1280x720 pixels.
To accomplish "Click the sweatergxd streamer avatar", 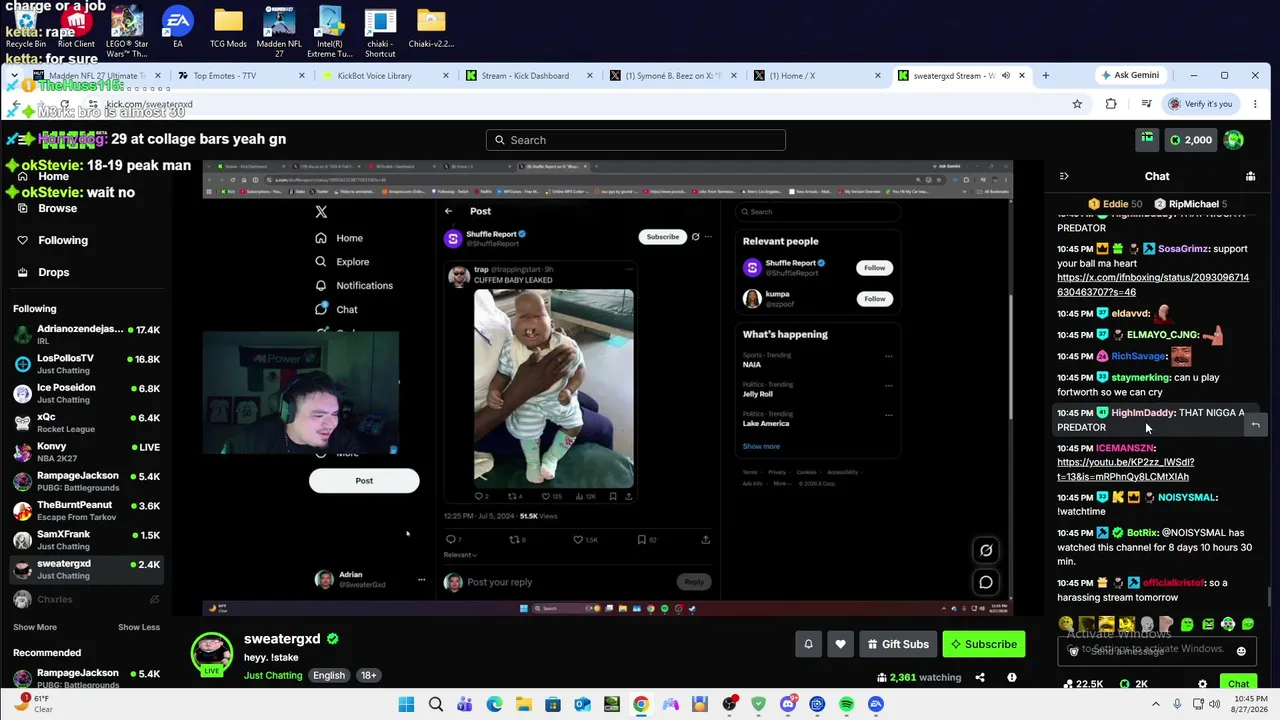I will pos(212,654).
